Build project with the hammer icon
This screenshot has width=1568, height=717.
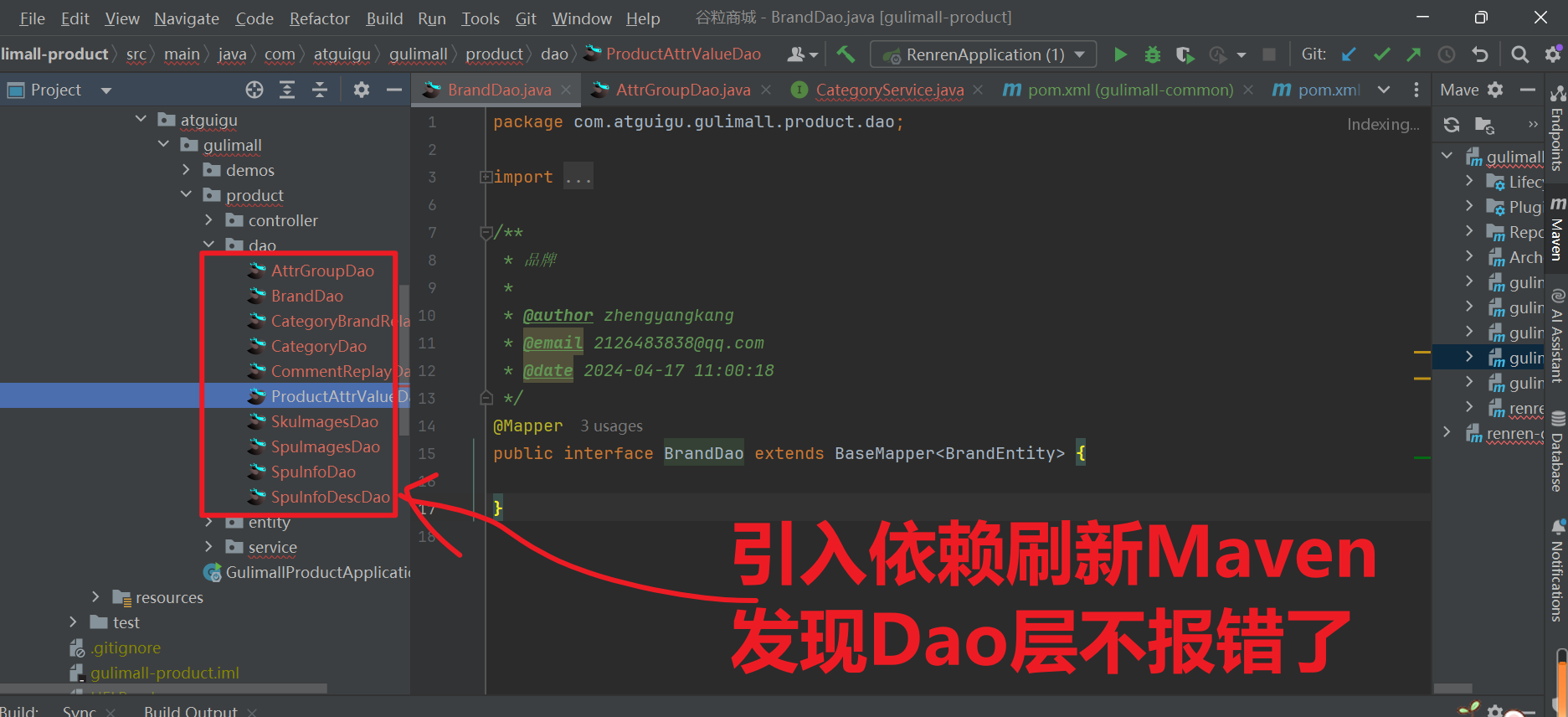846,54
